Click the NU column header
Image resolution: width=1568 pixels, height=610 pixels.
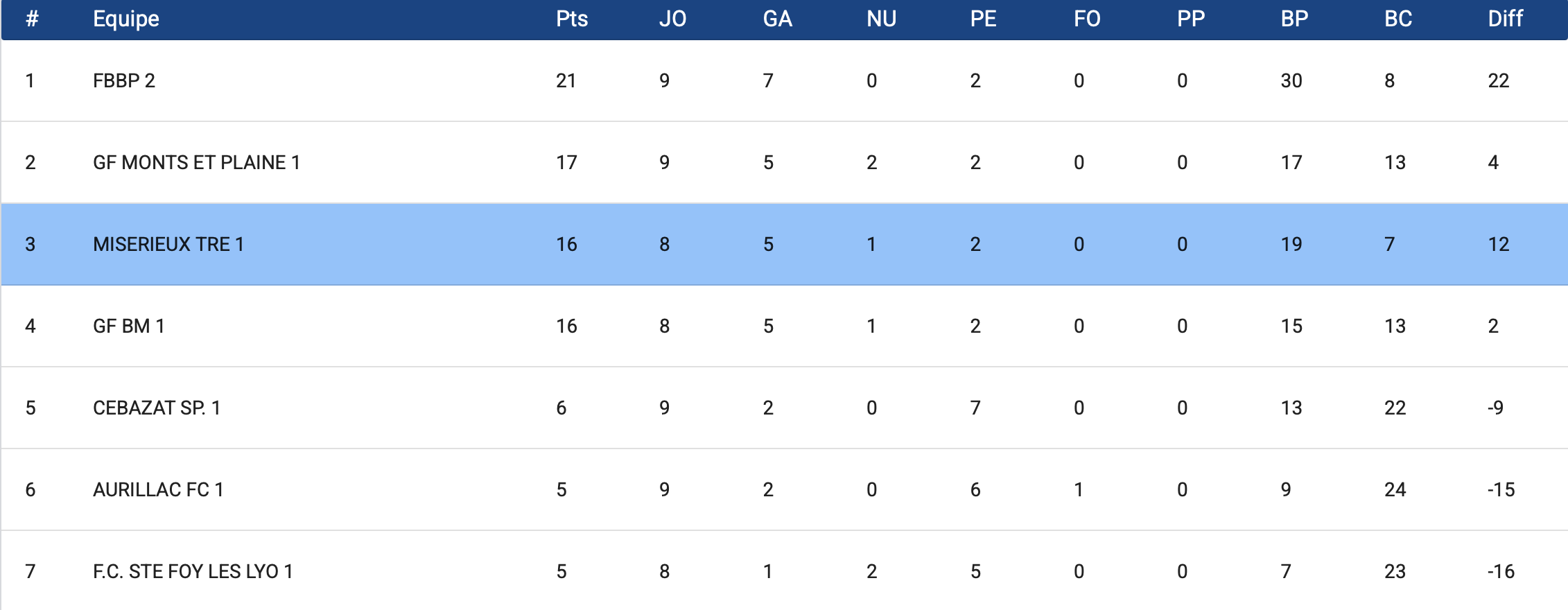tap(881, 19)
